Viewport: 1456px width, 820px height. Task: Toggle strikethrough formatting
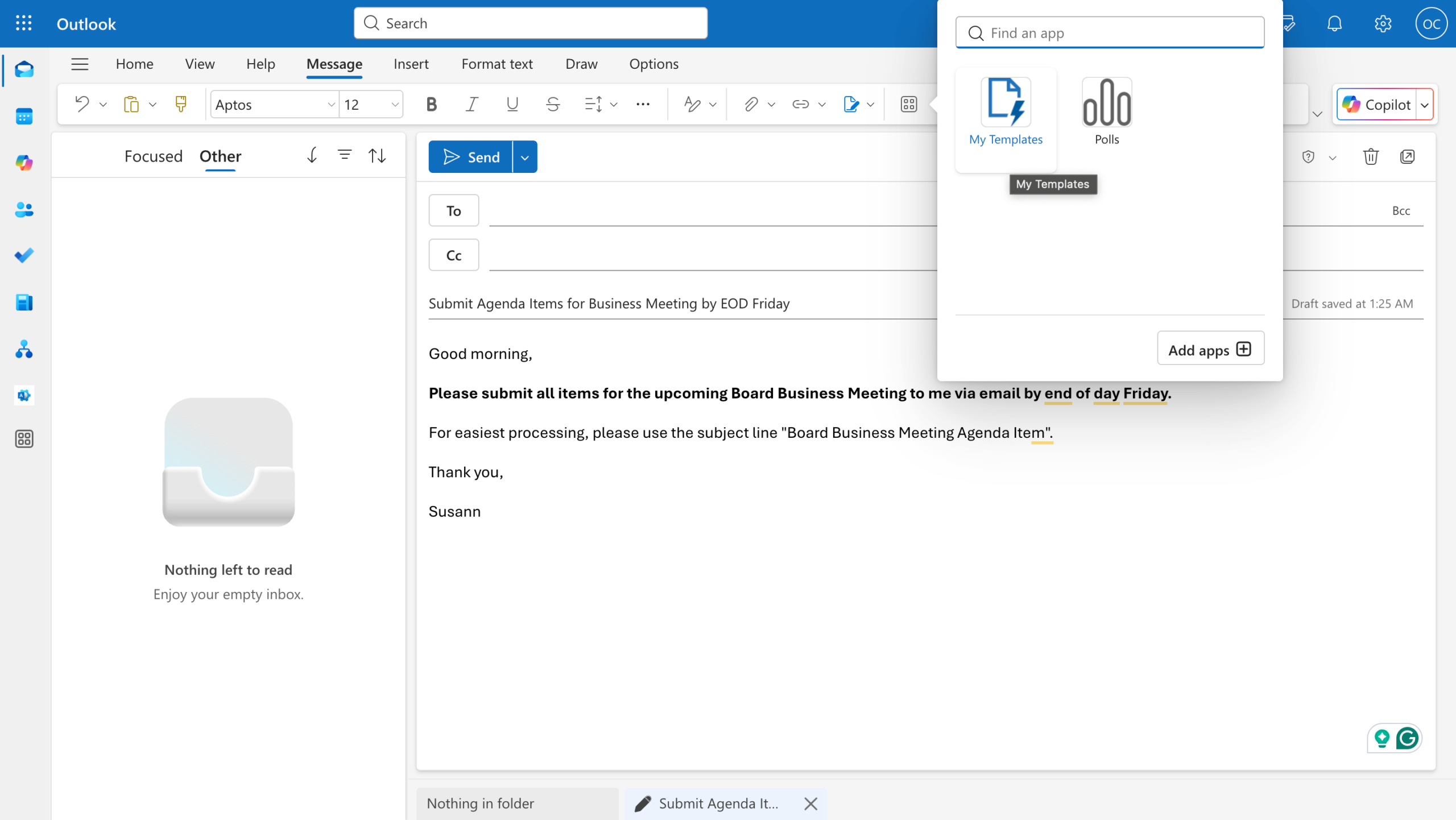552,104
